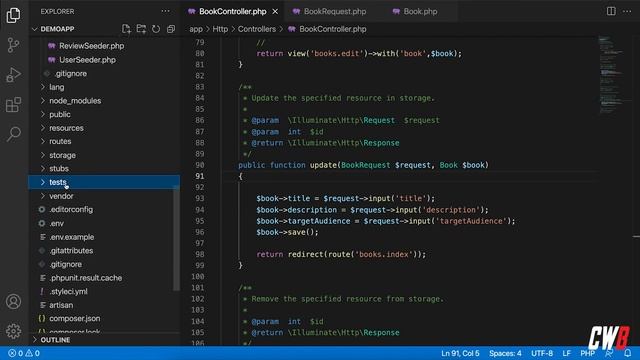Close the BookController.php tab
Image resolution: width=640 pixels, height=360 pixels.
pyautogui.click(x=275, y=11)
